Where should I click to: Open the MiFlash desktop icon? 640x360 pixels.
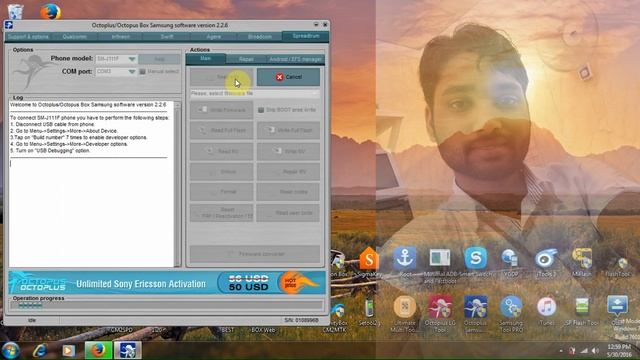pos(582,262)
